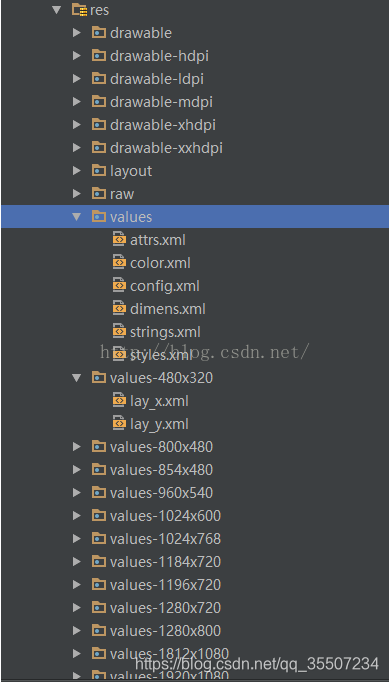The width and height of the screenshot is (389, 683).
Task: Click the lay_x.xml file icon
Action: (119, 400)
